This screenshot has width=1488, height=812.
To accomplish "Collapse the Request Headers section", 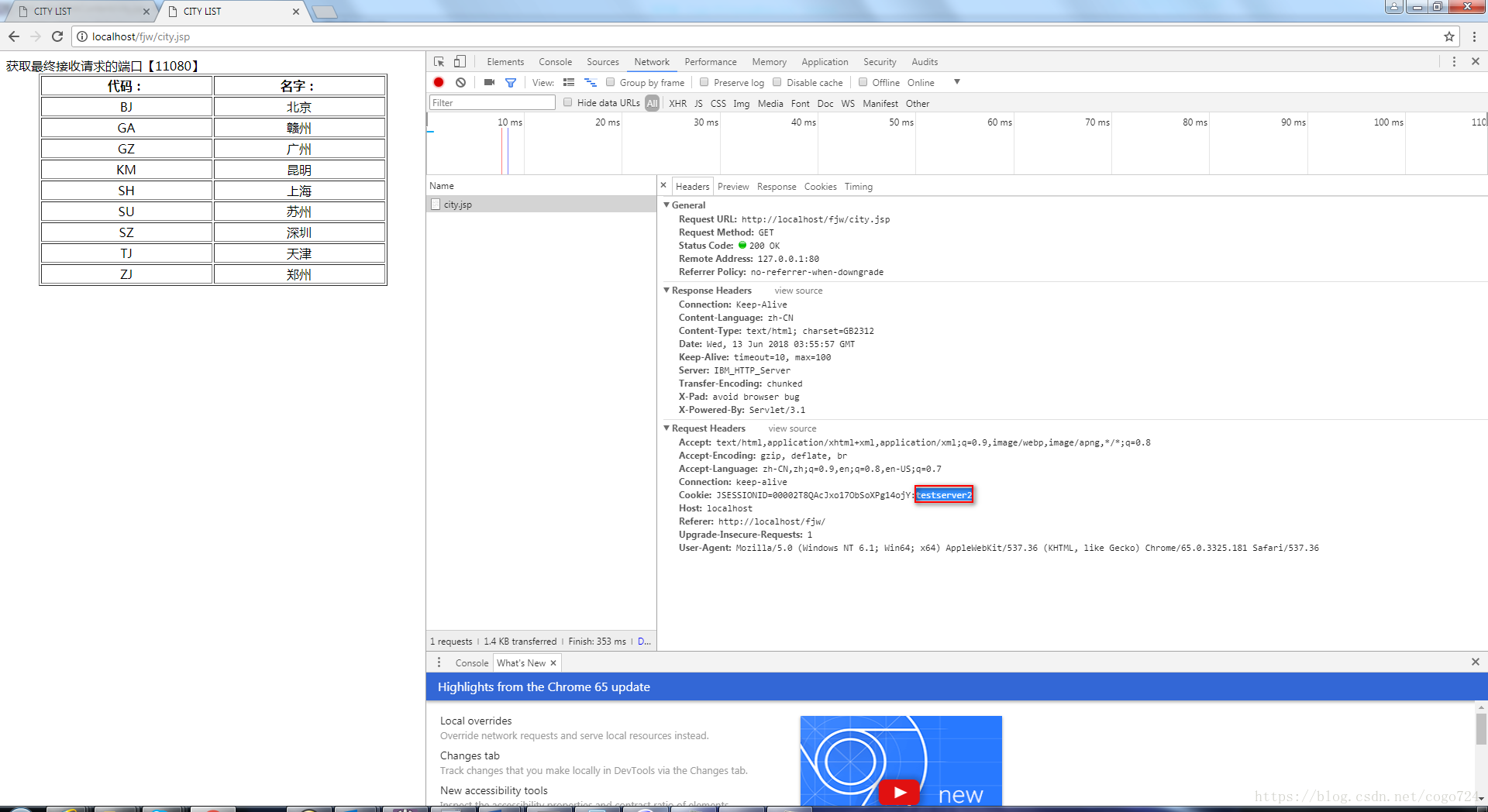I will [x=666, y=428].
